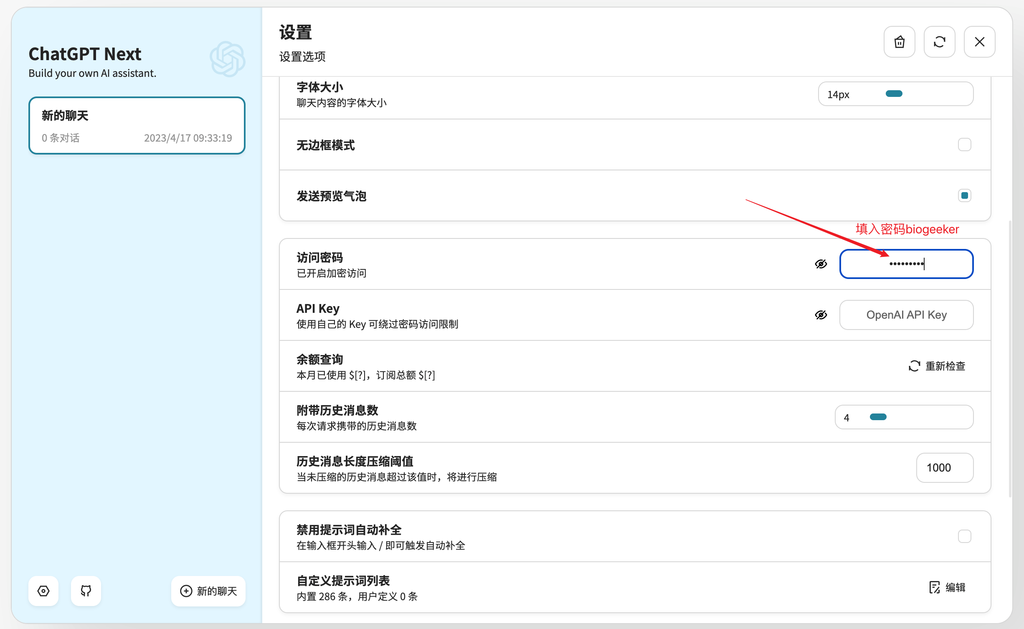
Task: Click the 余额查询 label text
Action: pos(319,359)
